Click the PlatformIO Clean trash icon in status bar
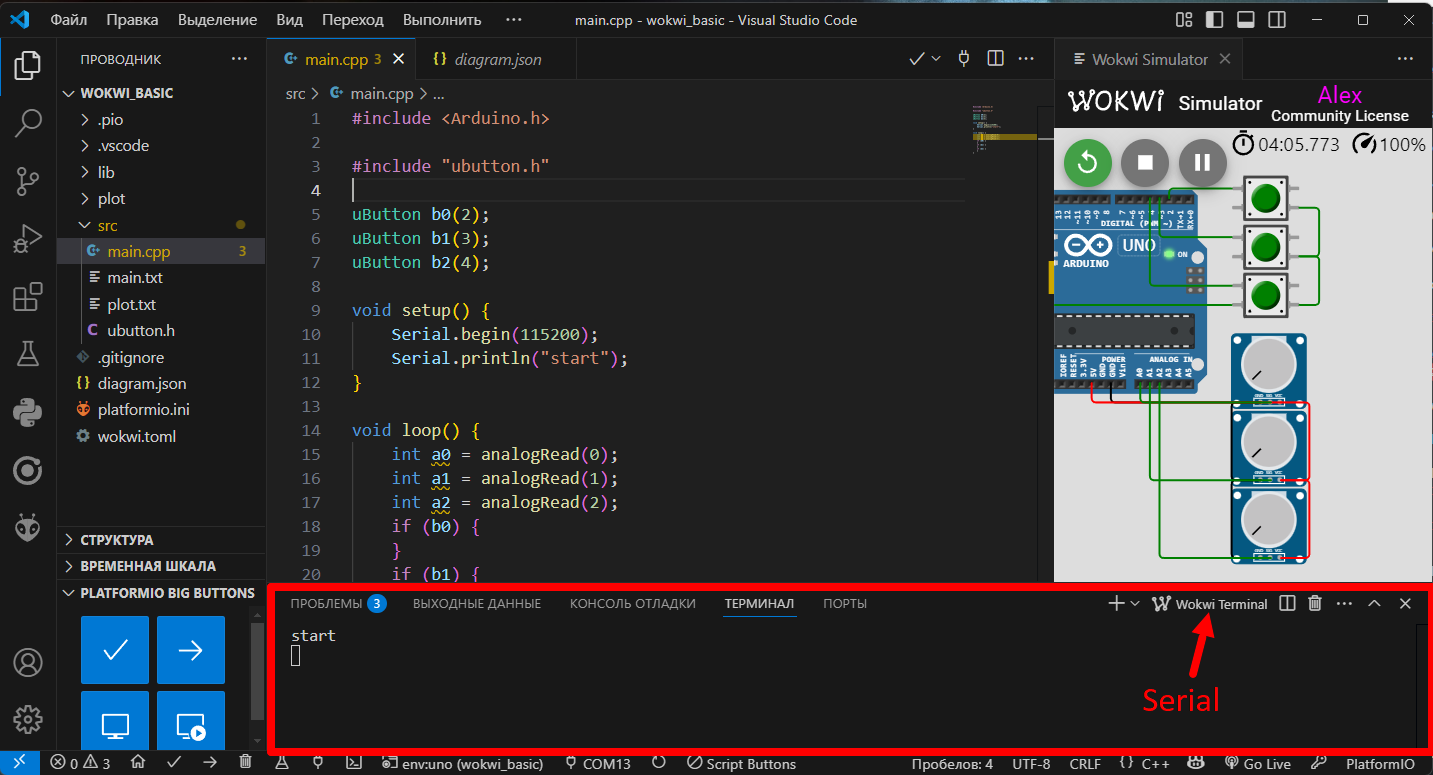Image resolution: width=1433 pixels, height=775 pixels. [246, 763]
